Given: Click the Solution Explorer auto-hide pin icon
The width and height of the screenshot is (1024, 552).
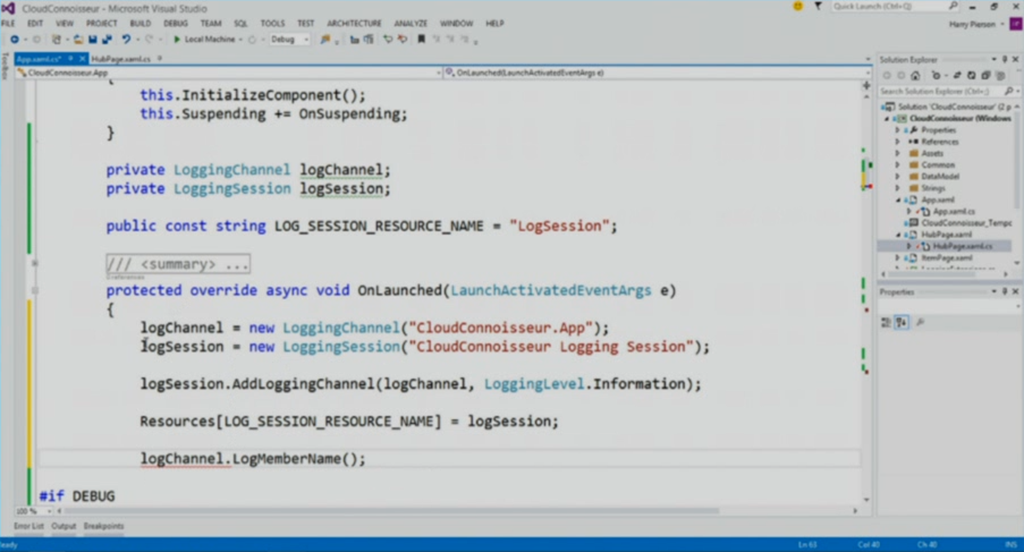Looking at the screenshot, I should click(1005, 59).
